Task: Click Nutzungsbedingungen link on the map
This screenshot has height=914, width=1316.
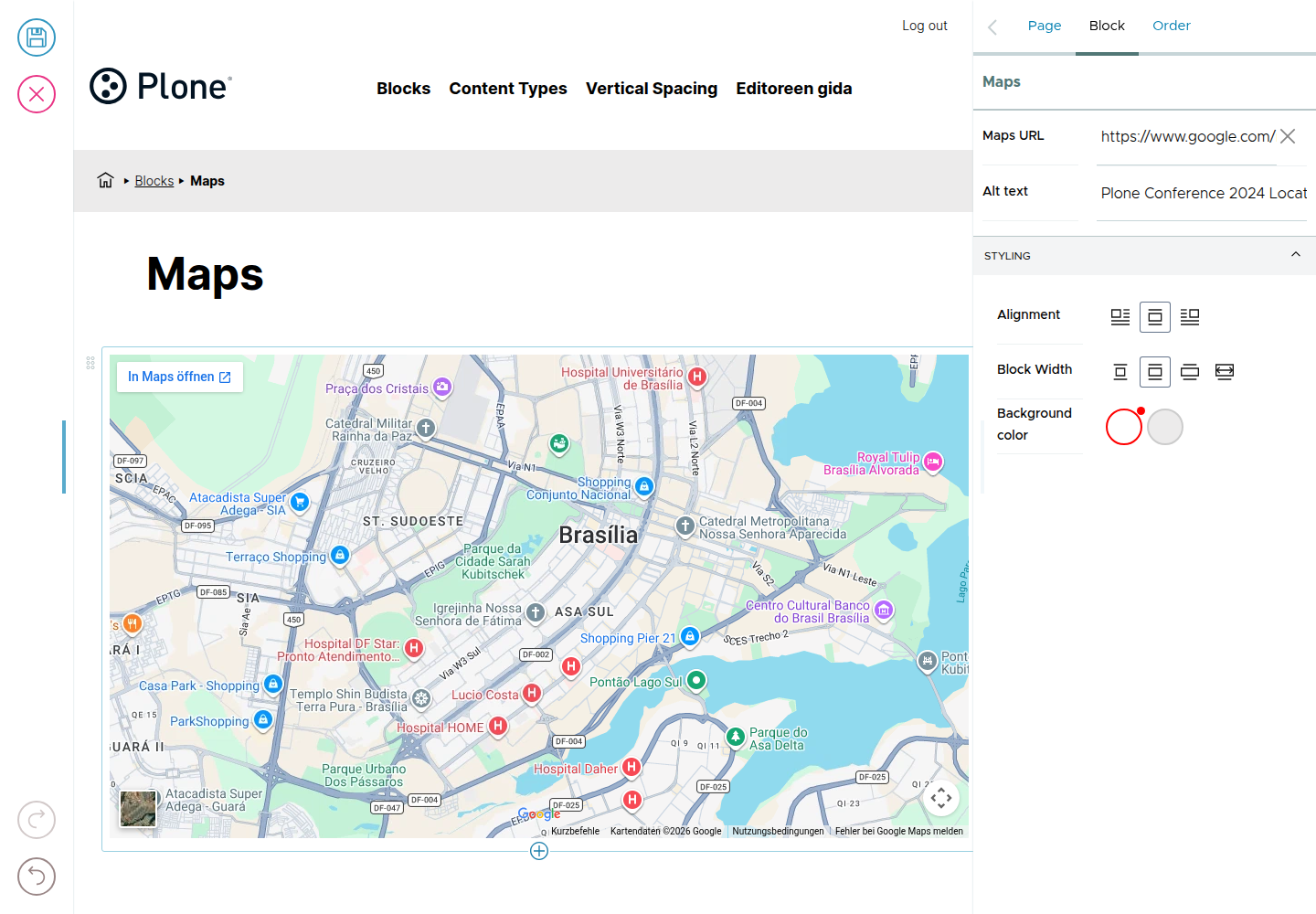Action: [x=778, y=831]
